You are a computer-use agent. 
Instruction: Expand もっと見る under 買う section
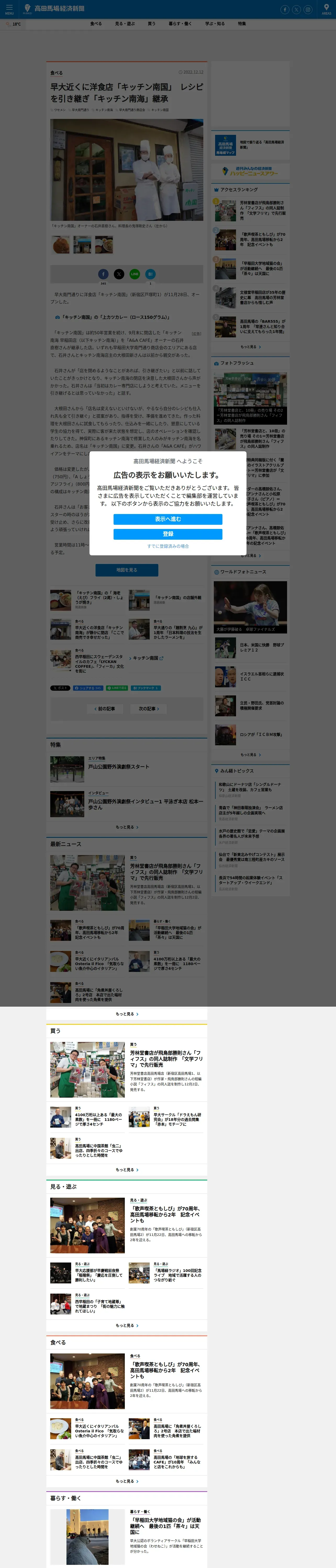point(127,1170)
